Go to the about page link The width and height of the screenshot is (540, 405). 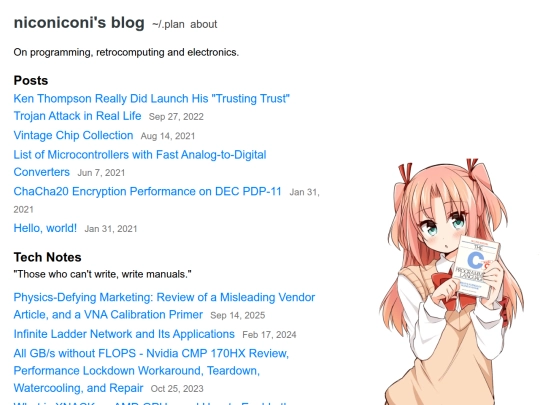click(204, 24)
